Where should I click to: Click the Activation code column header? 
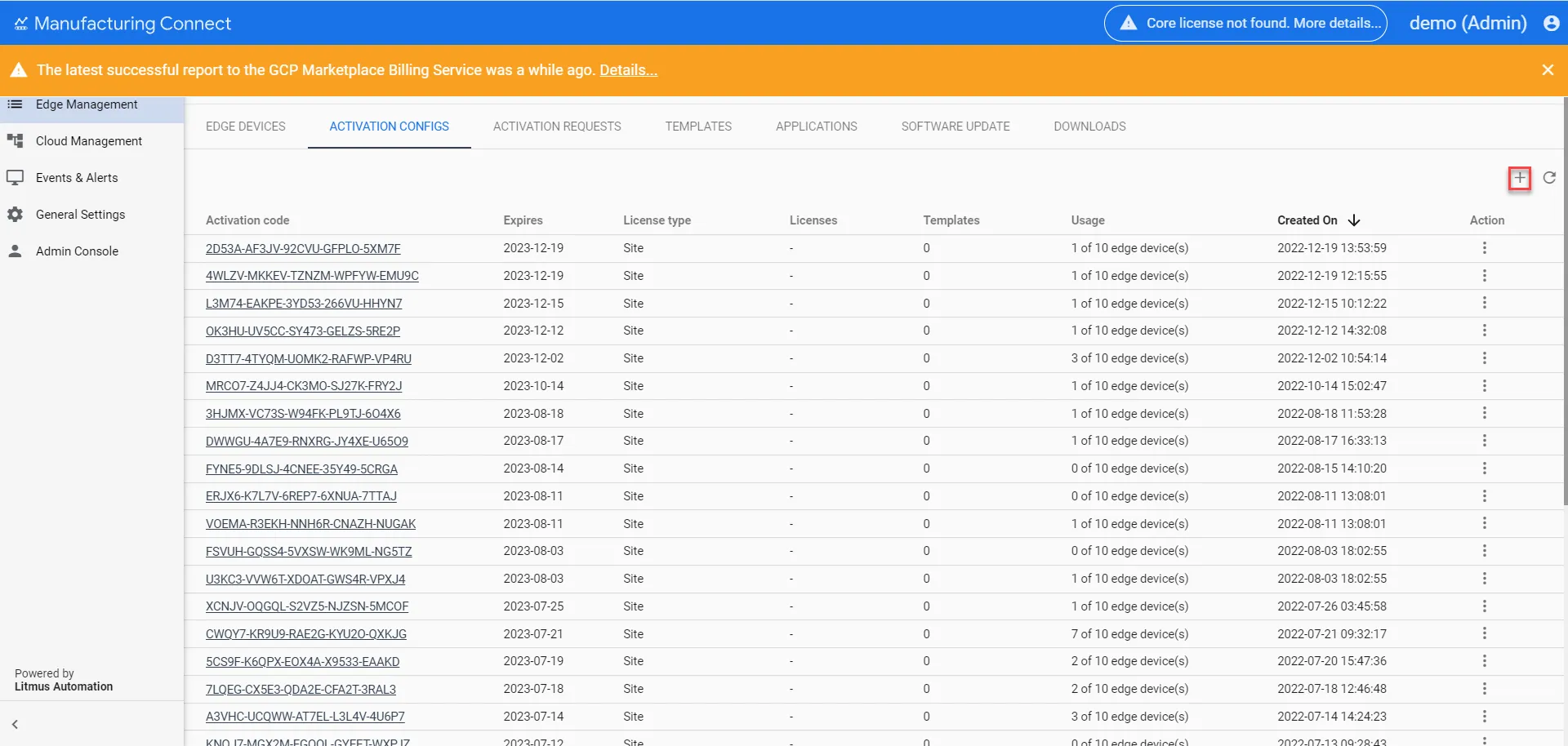point(247,220)
